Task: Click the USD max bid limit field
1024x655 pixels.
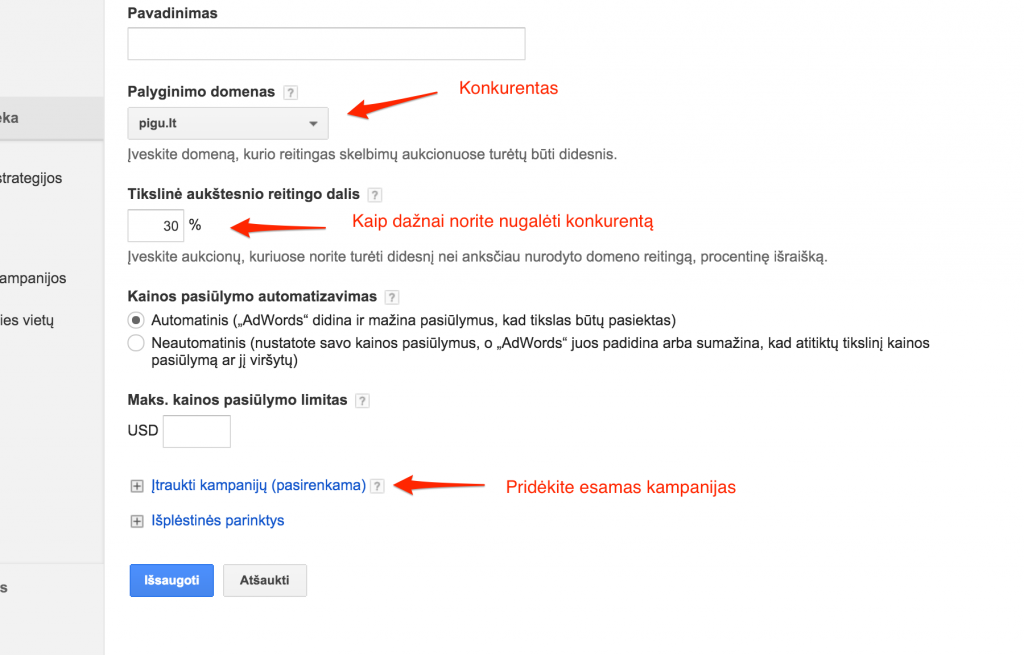Action: pyautogui.click(x=197, y=431)
